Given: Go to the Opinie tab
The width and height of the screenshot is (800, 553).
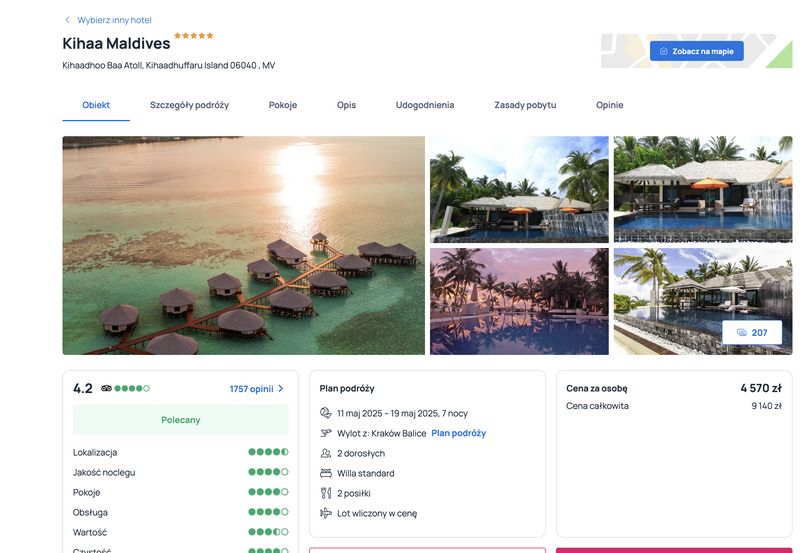Looking at the screenshot, I should (x=610, y=105).
